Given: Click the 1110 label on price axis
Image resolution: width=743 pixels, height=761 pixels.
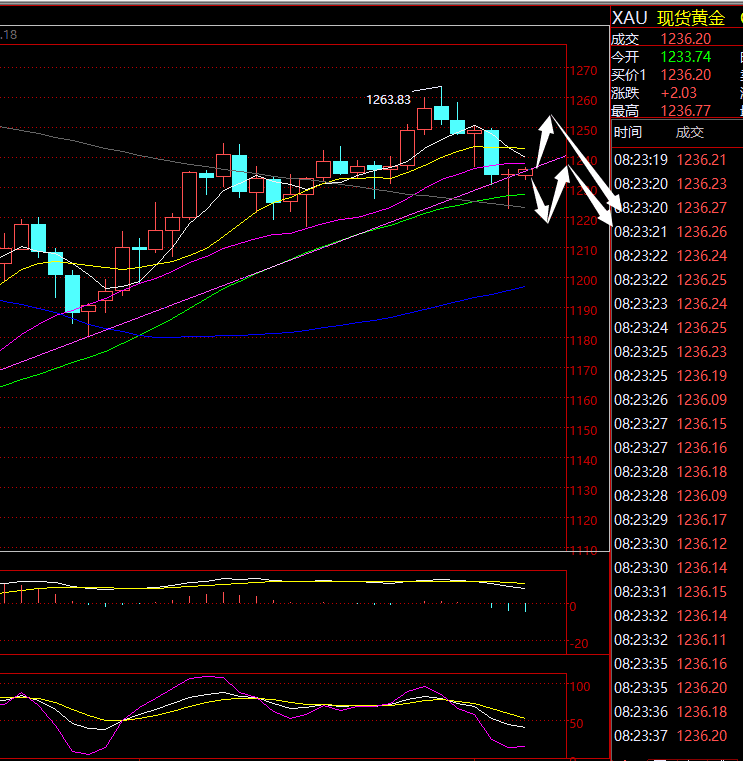Looking at the screenshot, I should 585,551.
